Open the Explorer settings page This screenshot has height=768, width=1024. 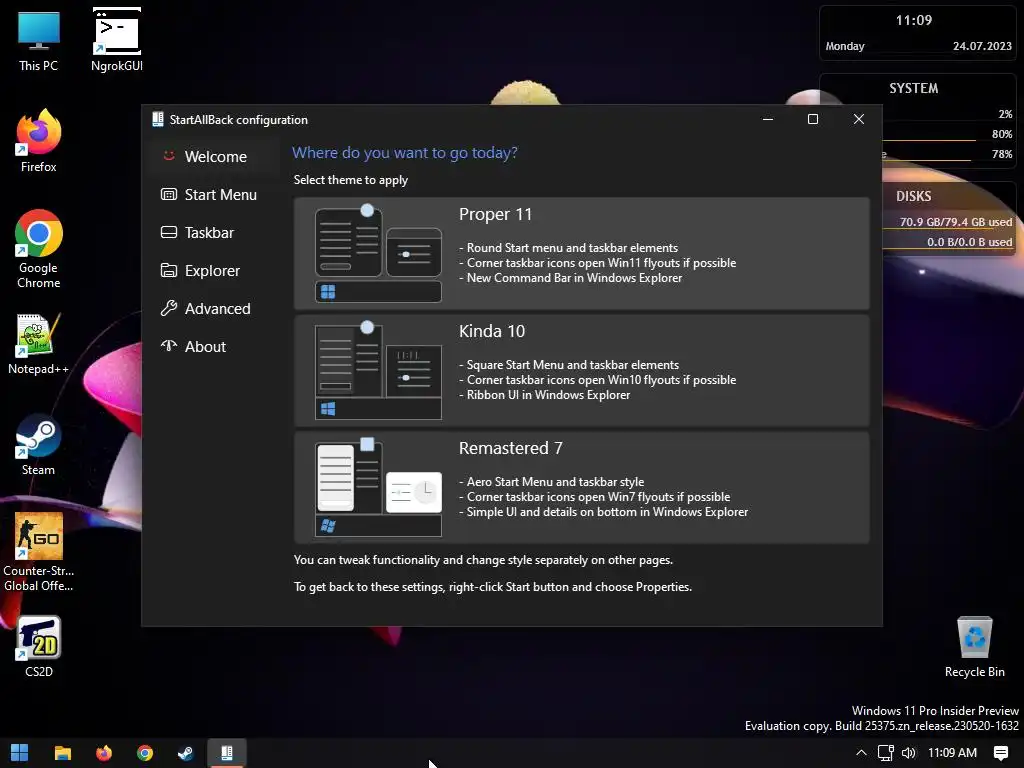214,270
